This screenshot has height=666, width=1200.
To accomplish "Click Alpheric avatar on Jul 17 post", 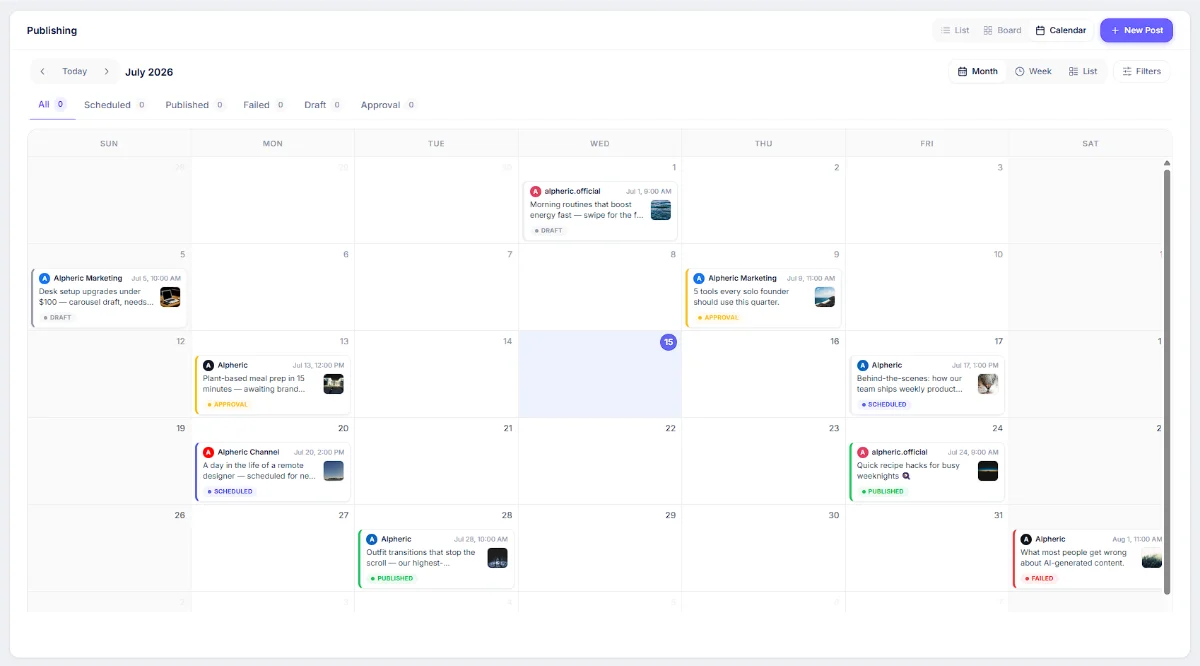I will point(863,365).
